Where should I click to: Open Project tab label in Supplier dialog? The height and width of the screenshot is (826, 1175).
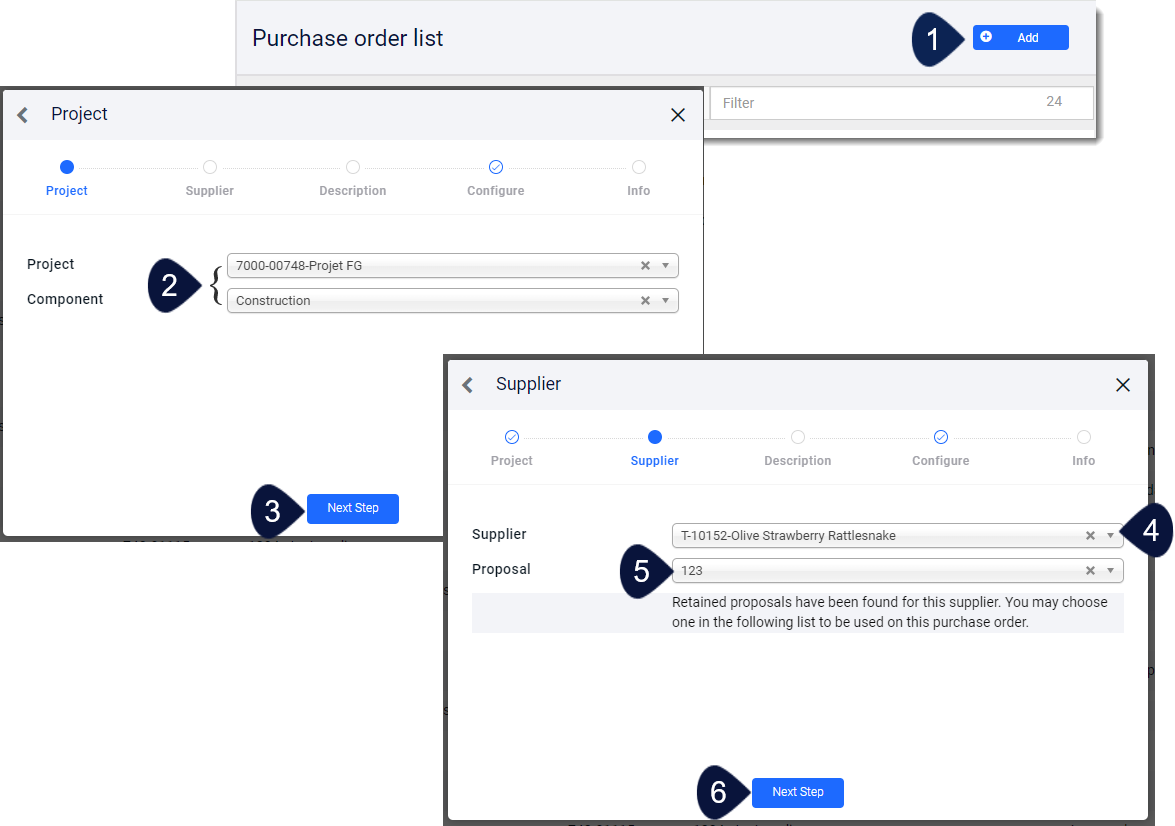(x=512, y=461)
